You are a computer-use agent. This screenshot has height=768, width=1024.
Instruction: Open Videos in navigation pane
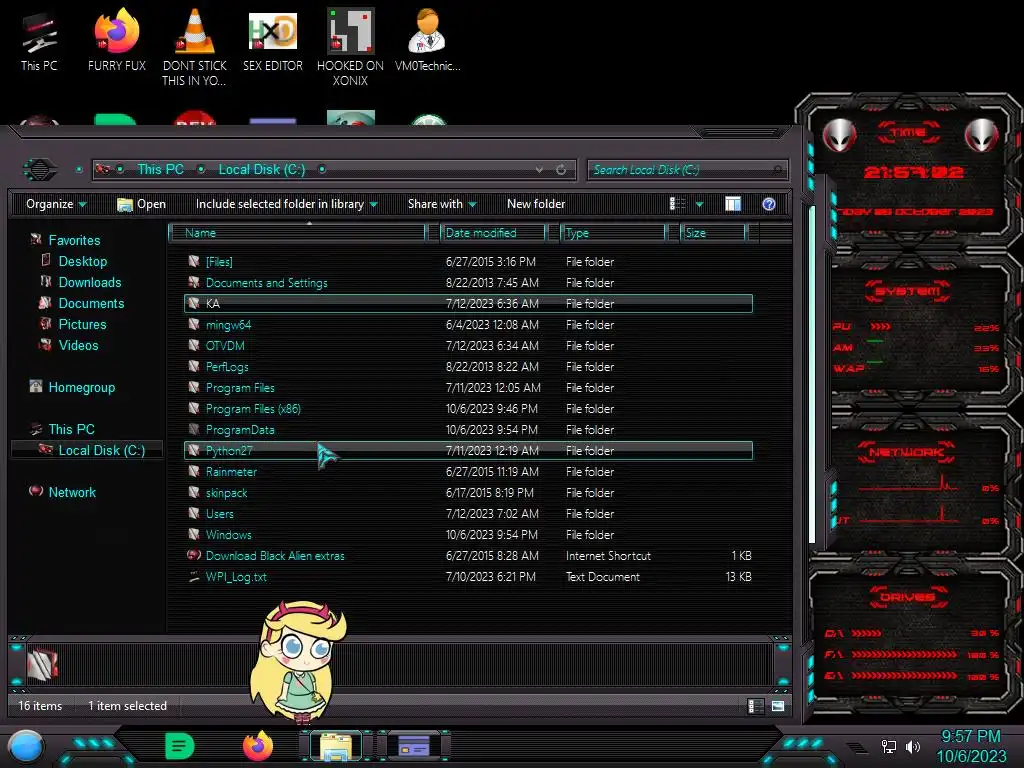pyautogui.click(x=78, y=345)
